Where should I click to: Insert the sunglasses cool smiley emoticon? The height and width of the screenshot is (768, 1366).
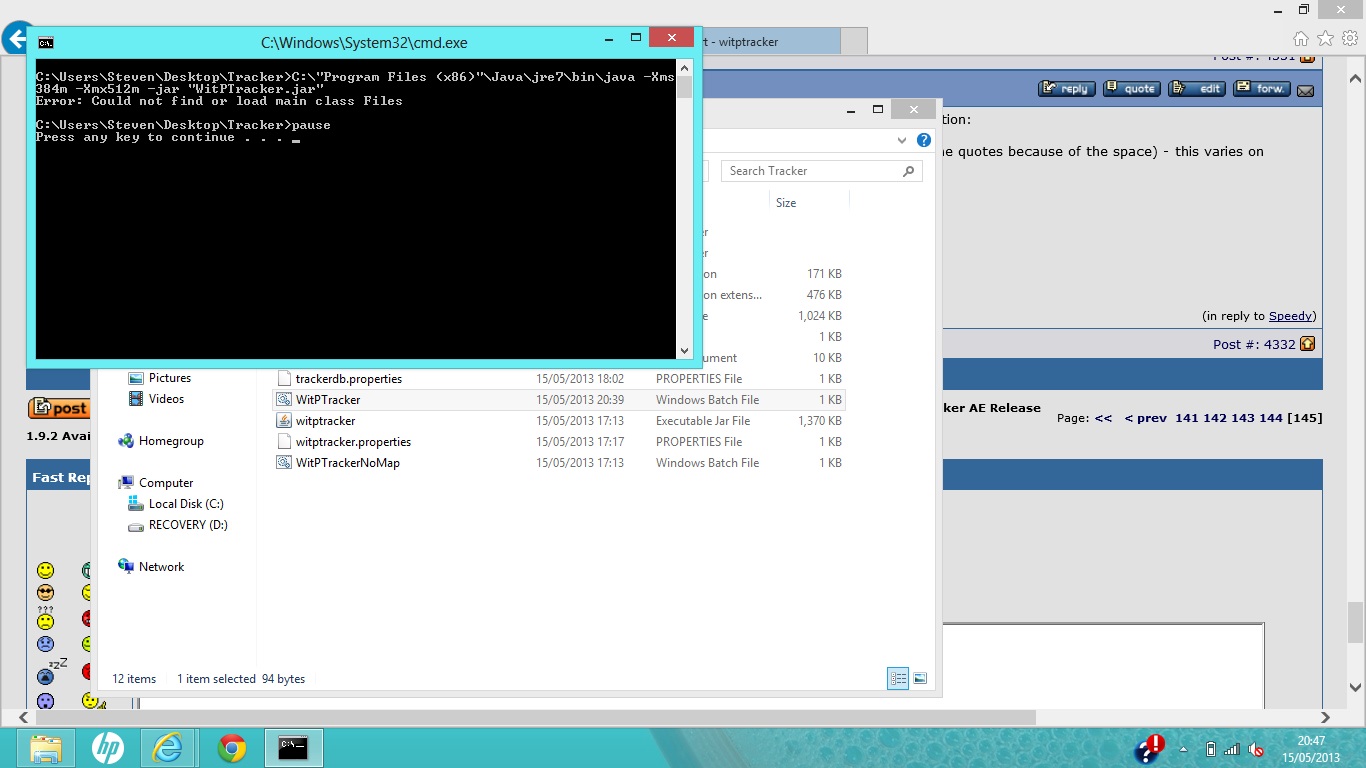click(x=45, y=593)
